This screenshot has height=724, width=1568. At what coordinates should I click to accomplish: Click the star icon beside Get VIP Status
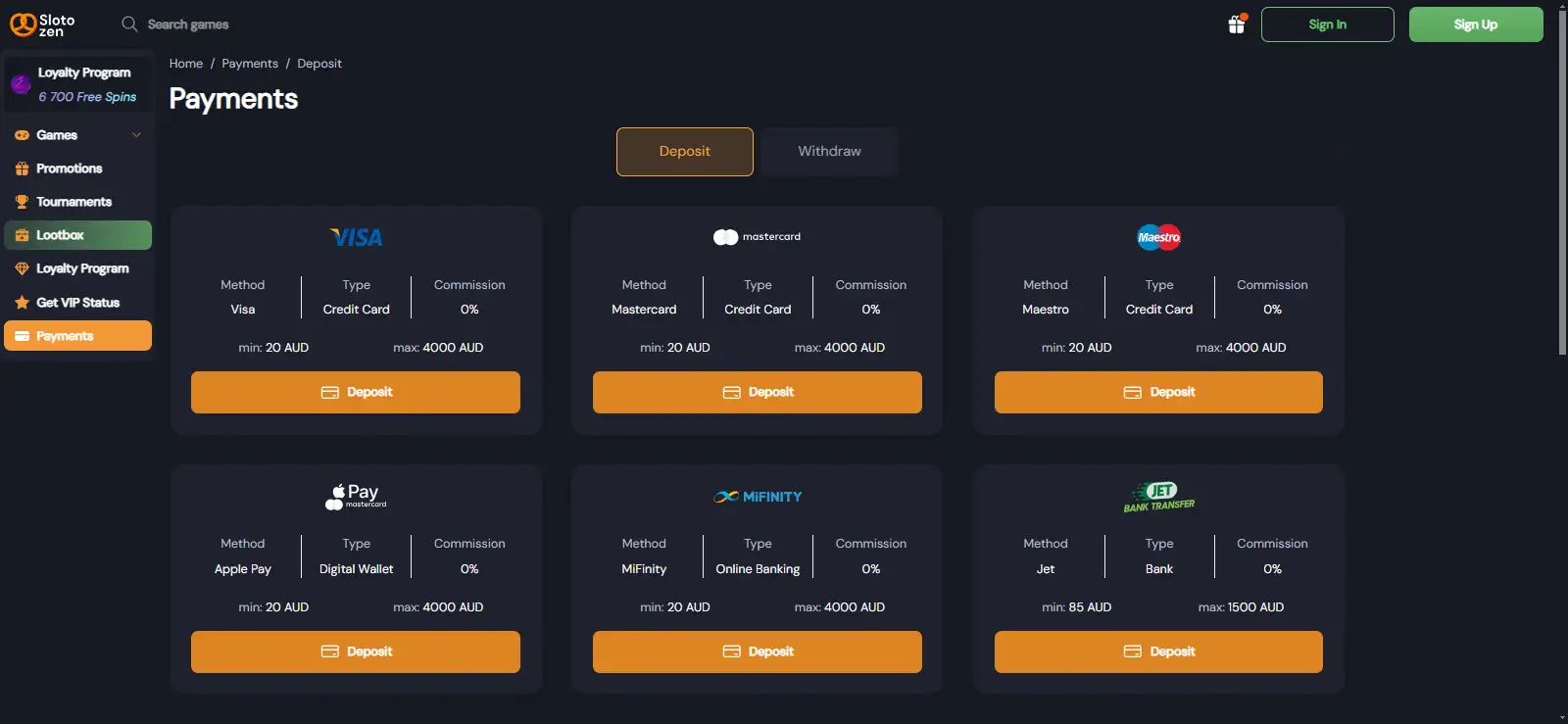click(x=22, y=303)
